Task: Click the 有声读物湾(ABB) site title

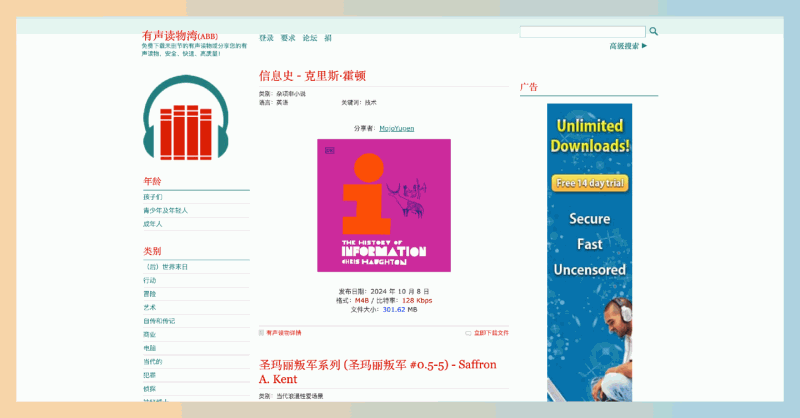Action: (x=180, y=36)
